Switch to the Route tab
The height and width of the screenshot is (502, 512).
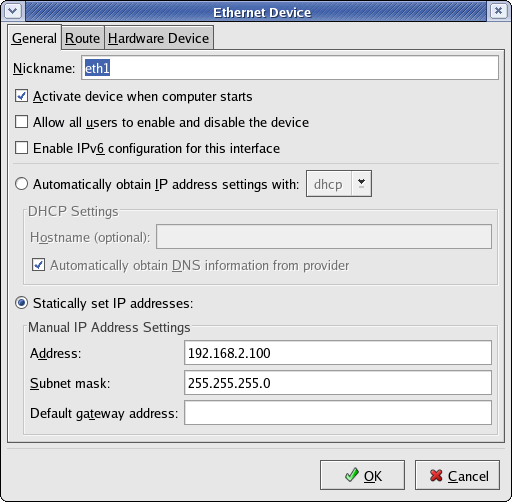(82, 38)
